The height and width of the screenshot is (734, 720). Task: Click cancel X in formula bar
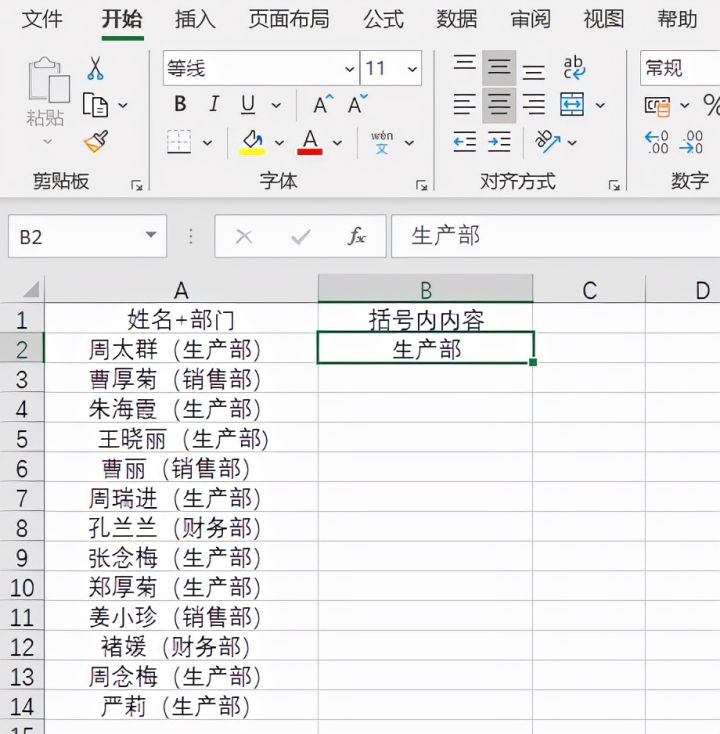pos(244,237)
